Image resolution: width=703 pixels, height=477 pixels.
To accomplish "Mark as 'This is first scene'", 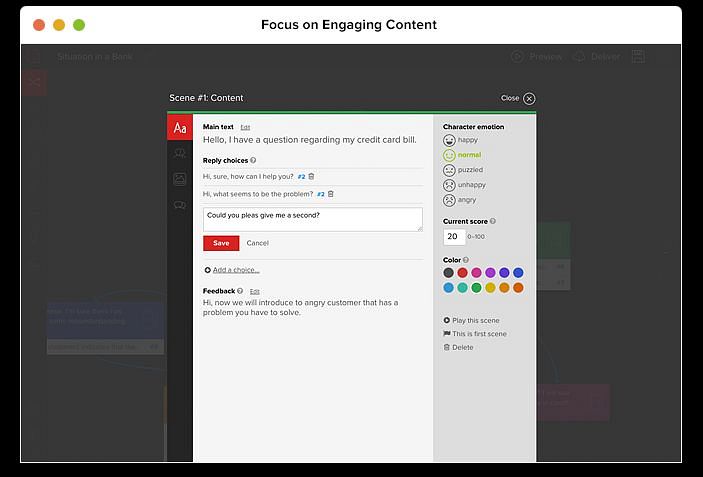I will coord(475,334).
